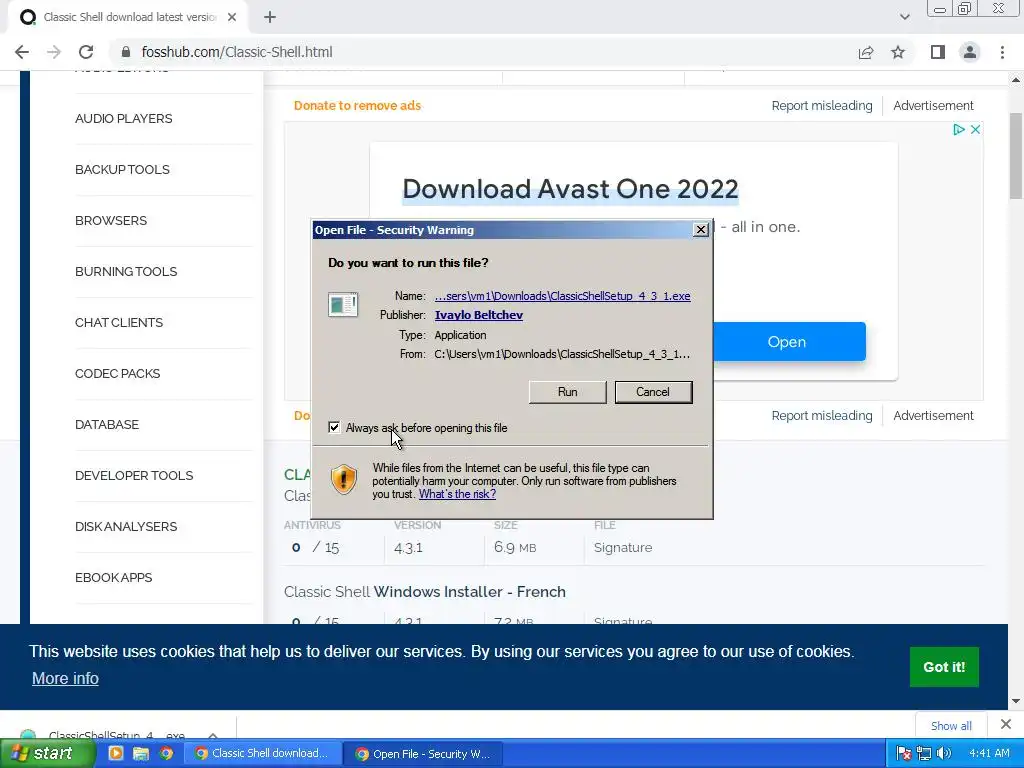This screenshot has height=768, width=1024.
Task: Click the forward navigation arrow
Action: click(x=54, y=52)
